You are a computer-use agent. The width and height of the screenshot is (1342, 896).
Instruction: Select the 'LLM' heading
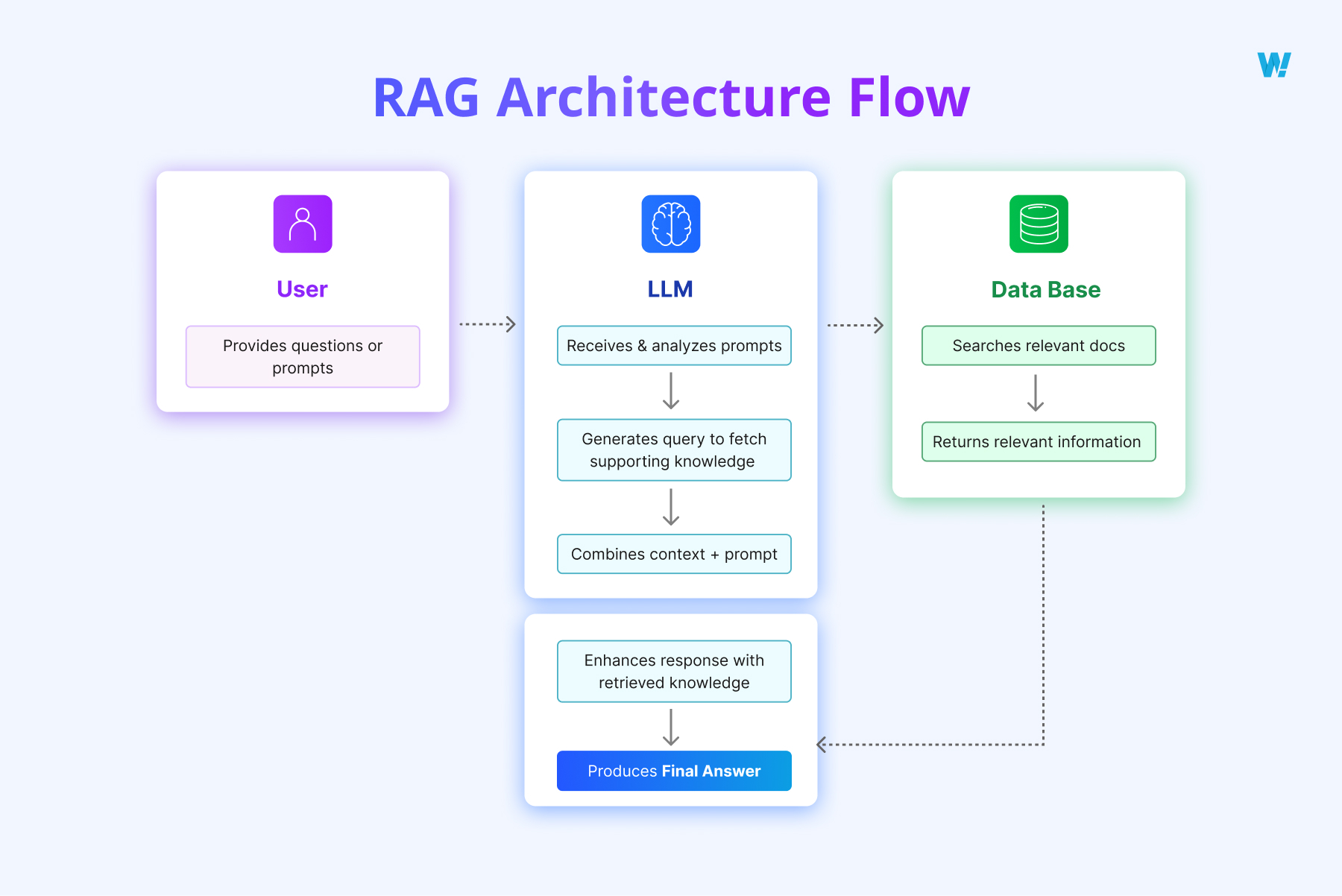[x=670, y=289]
